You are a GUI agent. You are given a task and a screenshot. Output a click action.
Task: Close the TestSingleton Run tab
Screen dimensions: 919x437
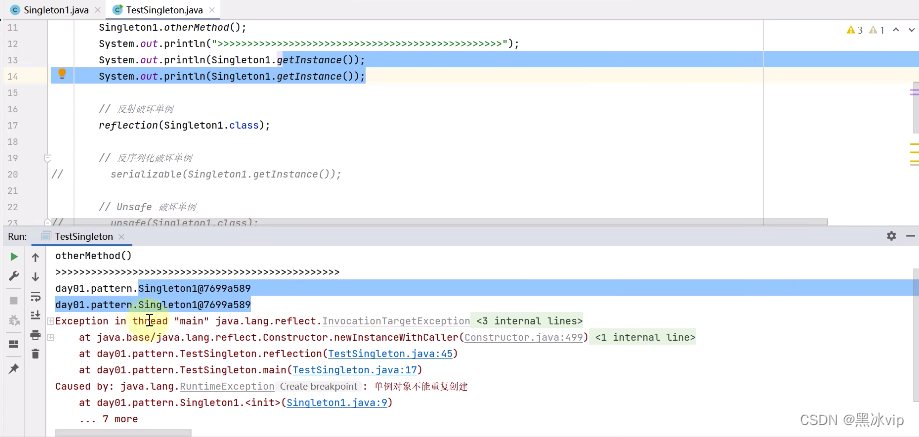tap(121, 237)
